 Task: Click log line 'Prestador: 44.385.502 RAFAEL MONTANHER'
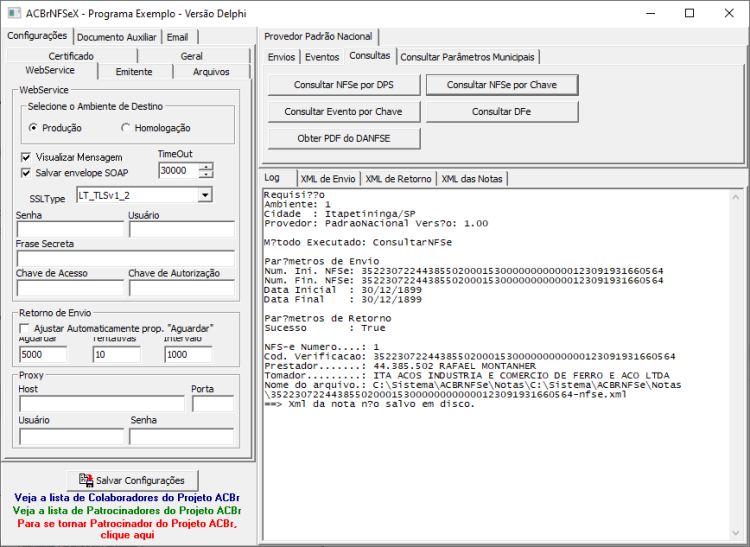pos(400,366)
